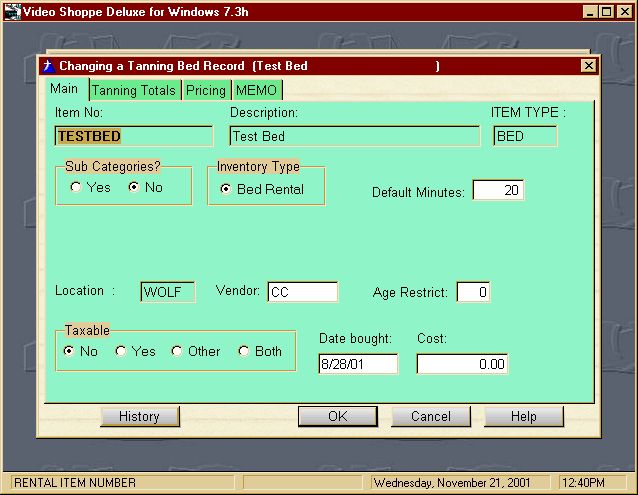Click the Vendor input field
Image resolution: width=638 pixels, height=495 pixels.
[x=302, y=292]
